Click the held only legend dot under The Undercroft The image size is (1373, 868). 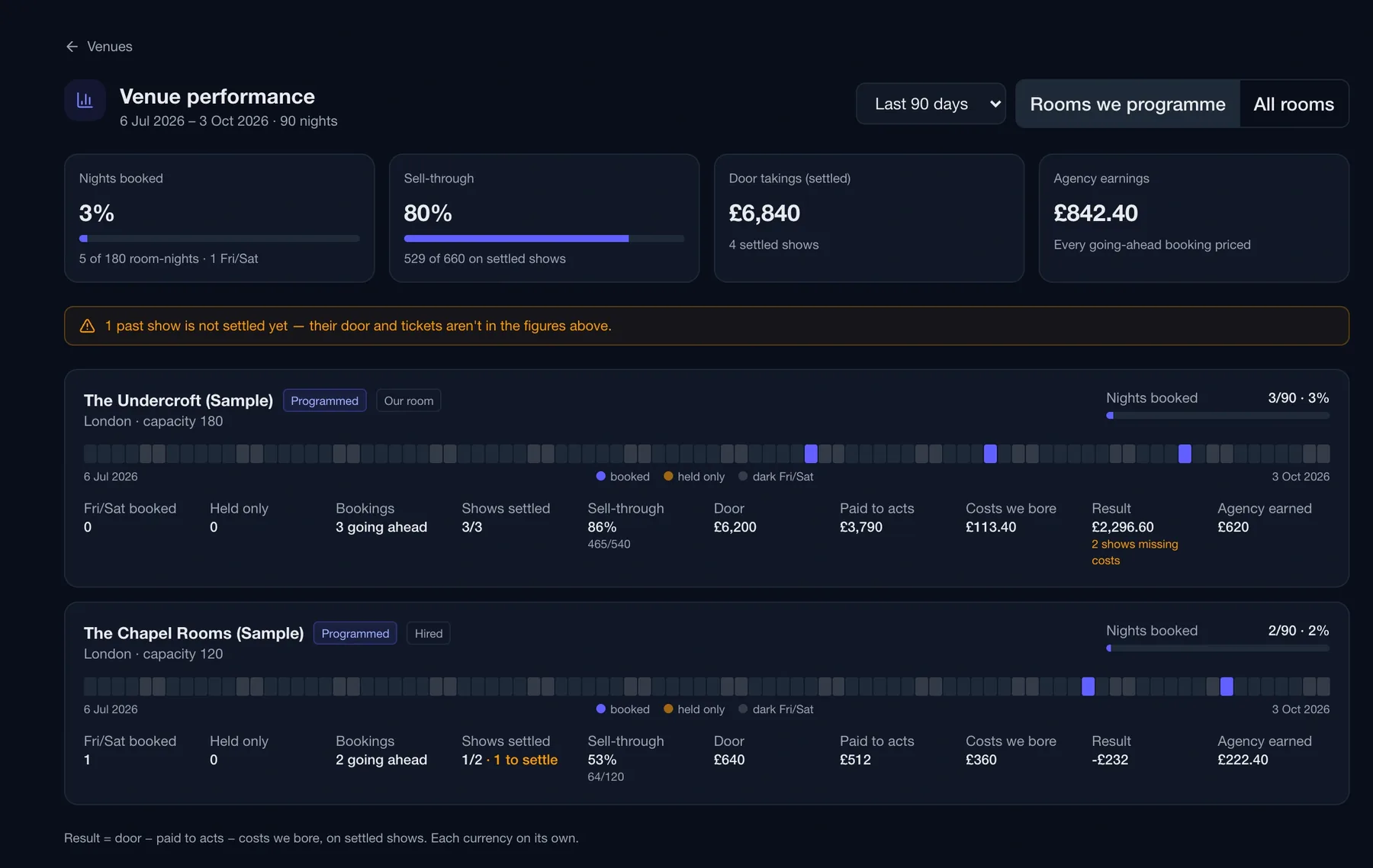(668, 476)
